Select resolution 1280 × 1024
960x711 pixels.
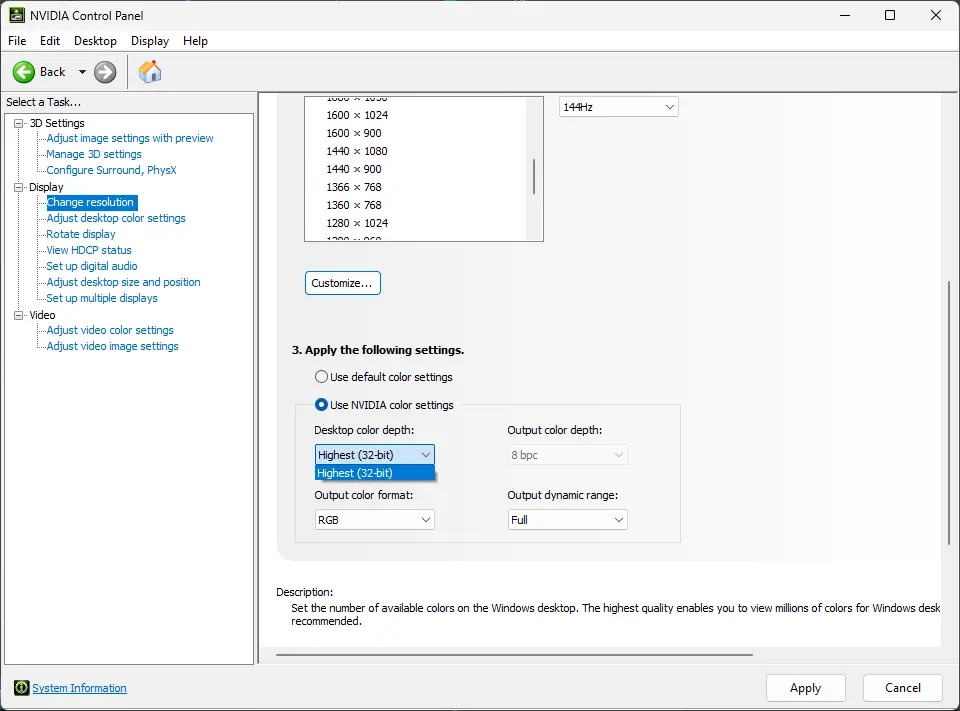pyautogui.click(x=357, y=223)
